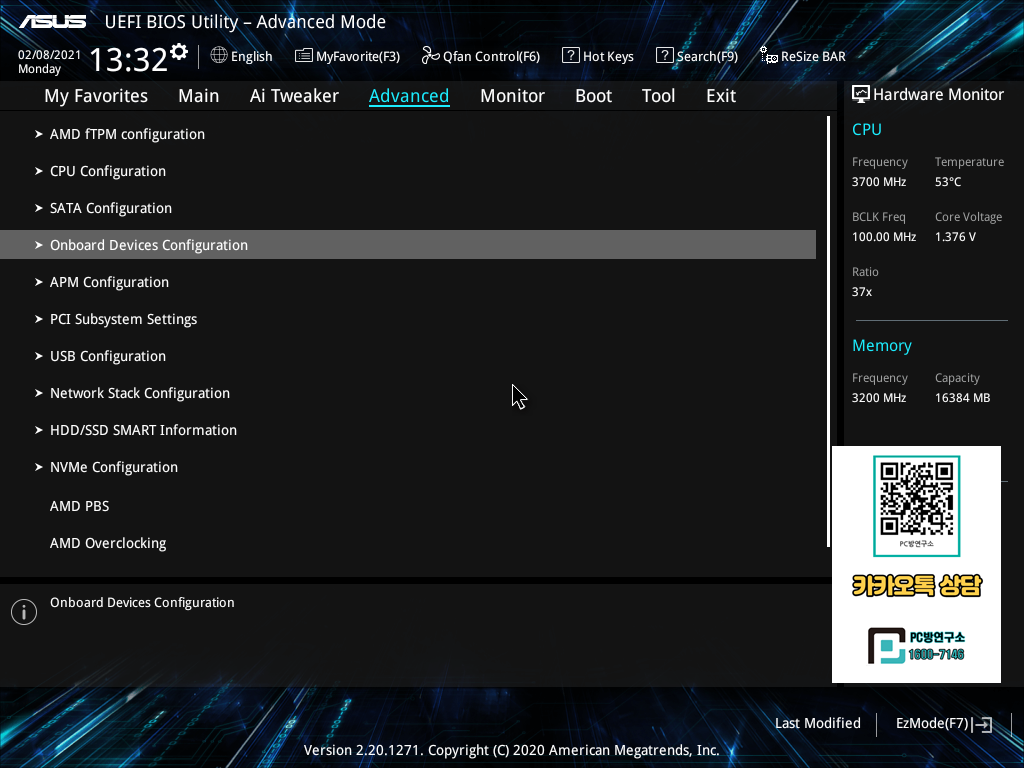Expand arrow beside PCI Subsystem Settings
Screen dimensions: 1024x768
(x=39, y=319)
